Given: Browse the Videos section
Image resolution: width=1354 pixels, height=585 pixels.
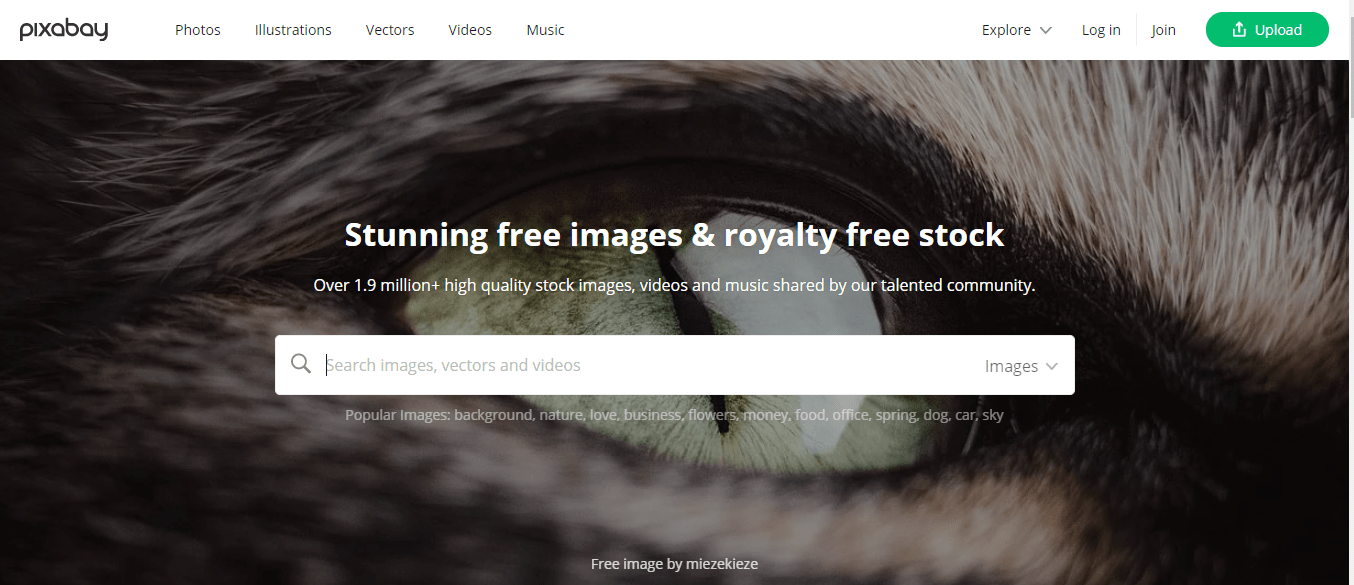Looking at the screenshot, I should (x=470, y=30).
